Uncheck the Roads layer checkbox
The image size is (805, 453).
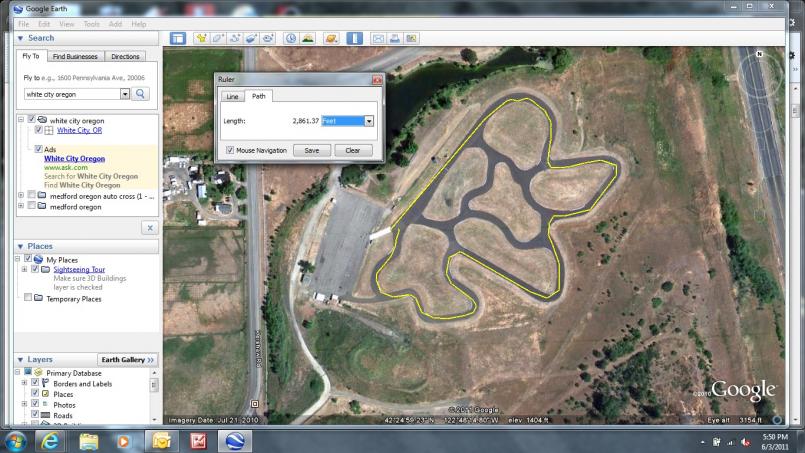35,414
